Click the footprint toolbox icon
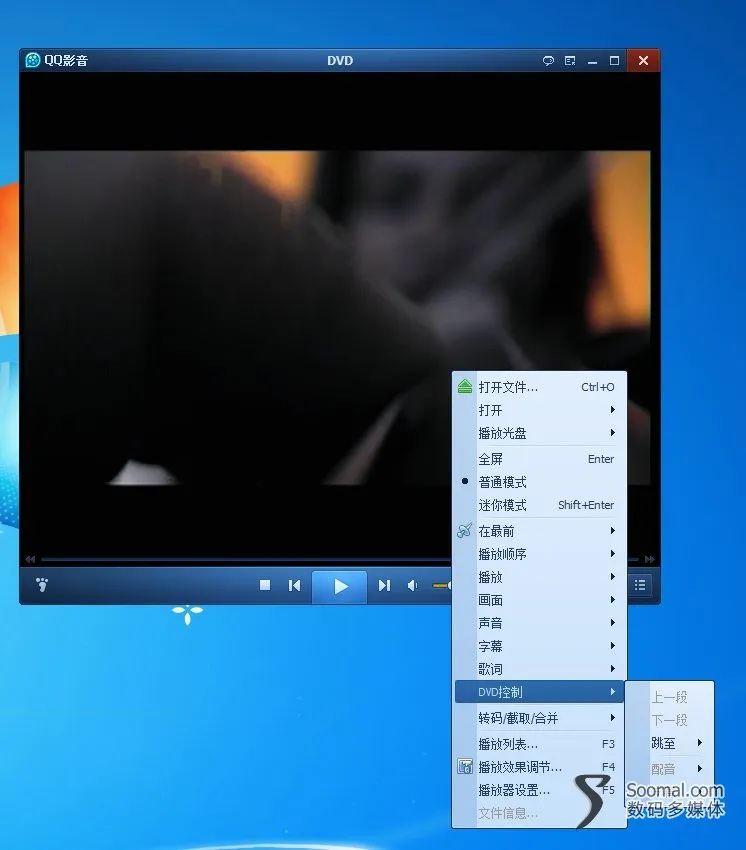Viewport: 746px width, 850px height. click(x=42, y=584)
